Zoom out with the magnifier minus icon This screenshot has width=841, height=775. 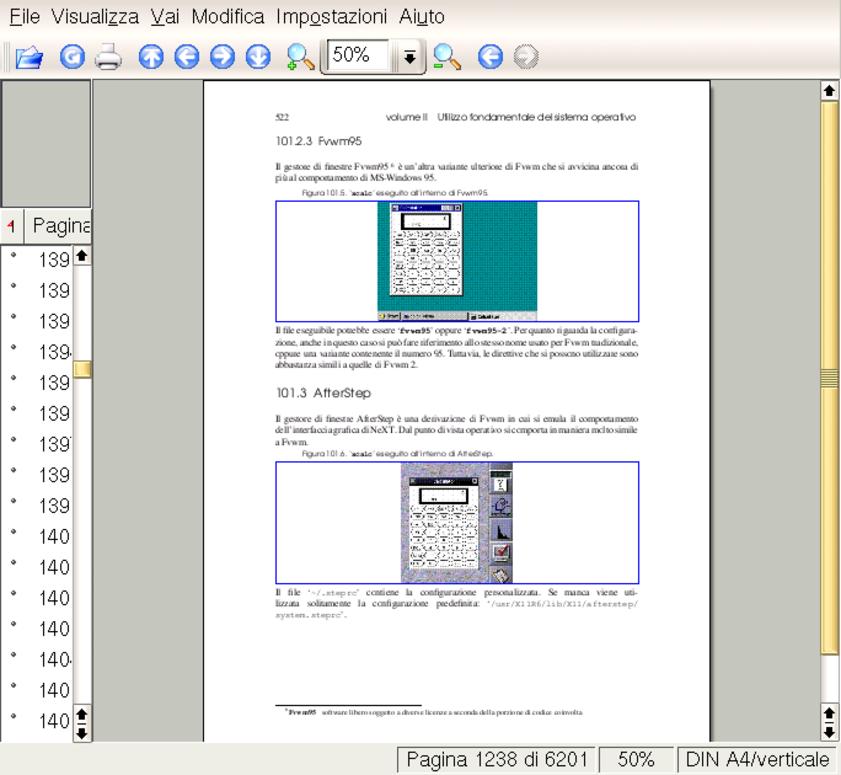447,58
